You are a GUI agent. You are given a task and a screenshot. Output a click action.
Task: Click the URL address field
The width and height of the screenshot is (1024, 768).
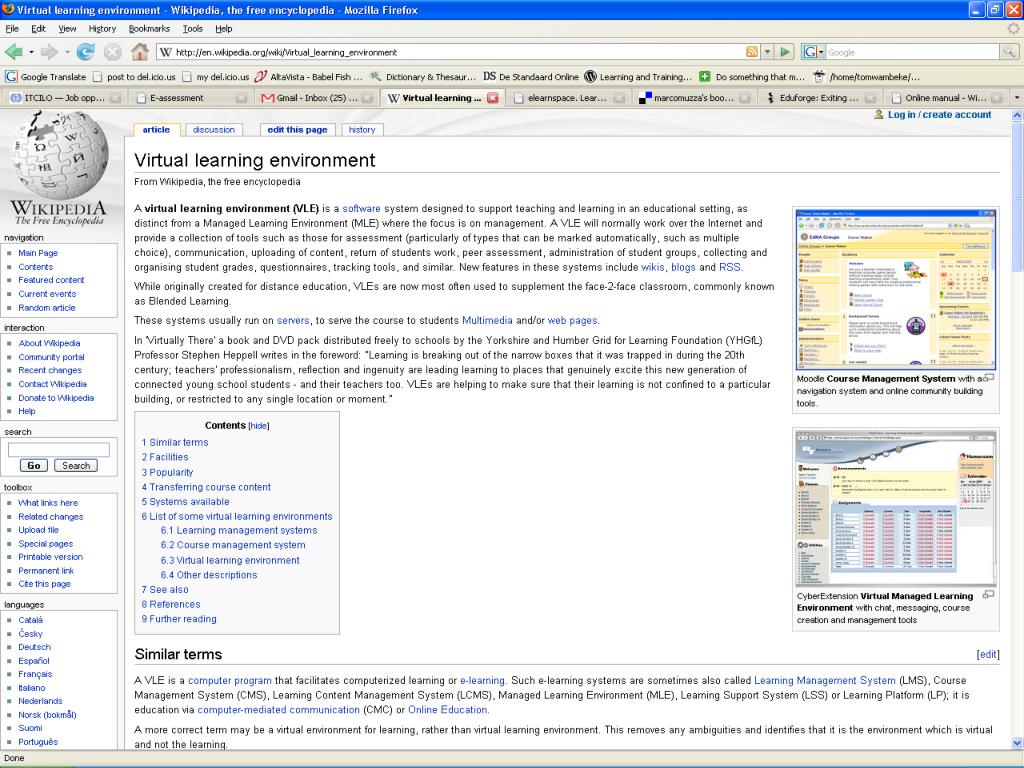(x=457, y=52)
